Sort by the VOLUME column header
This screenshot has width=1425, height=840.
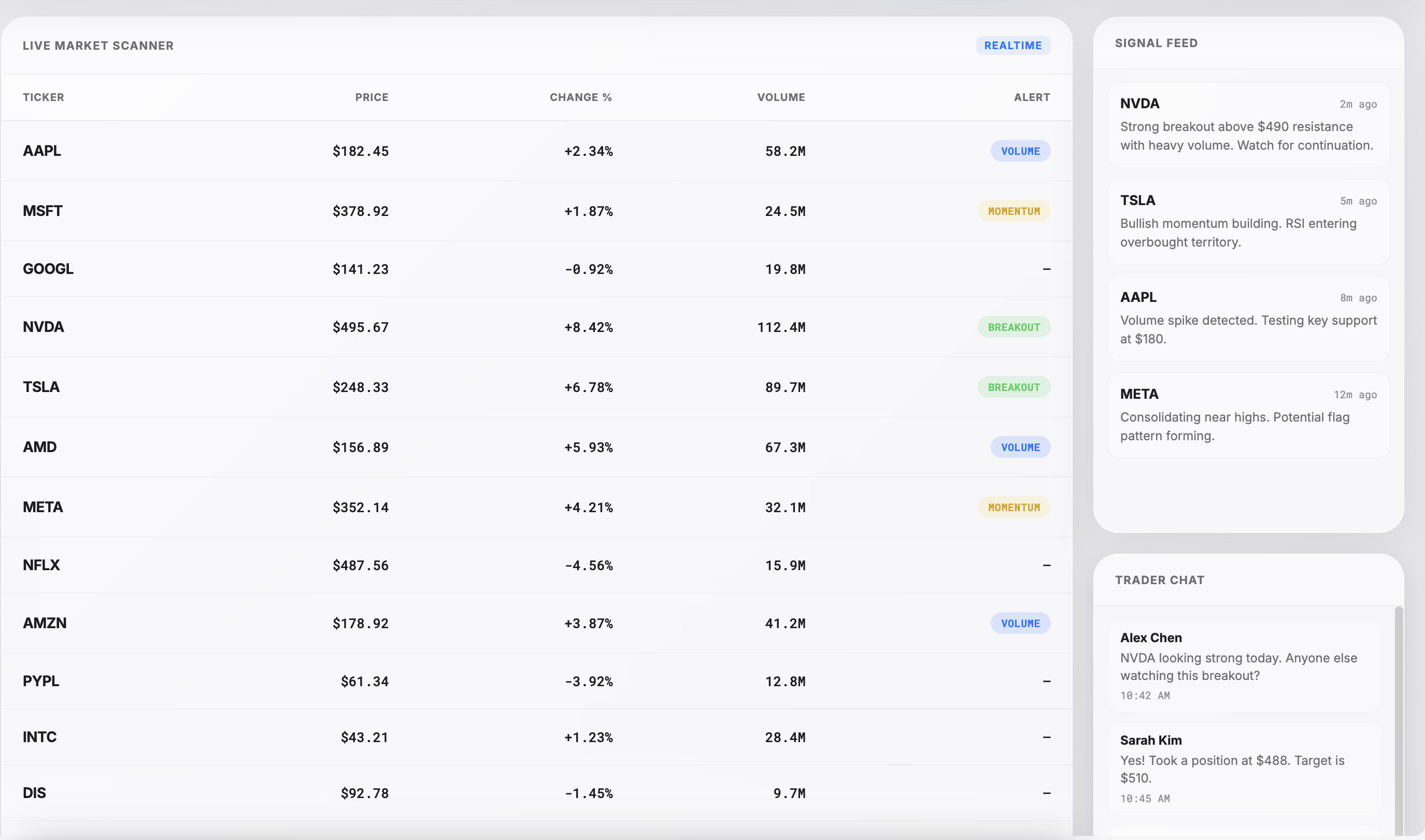pyautogui.click(x=781, y=97)
